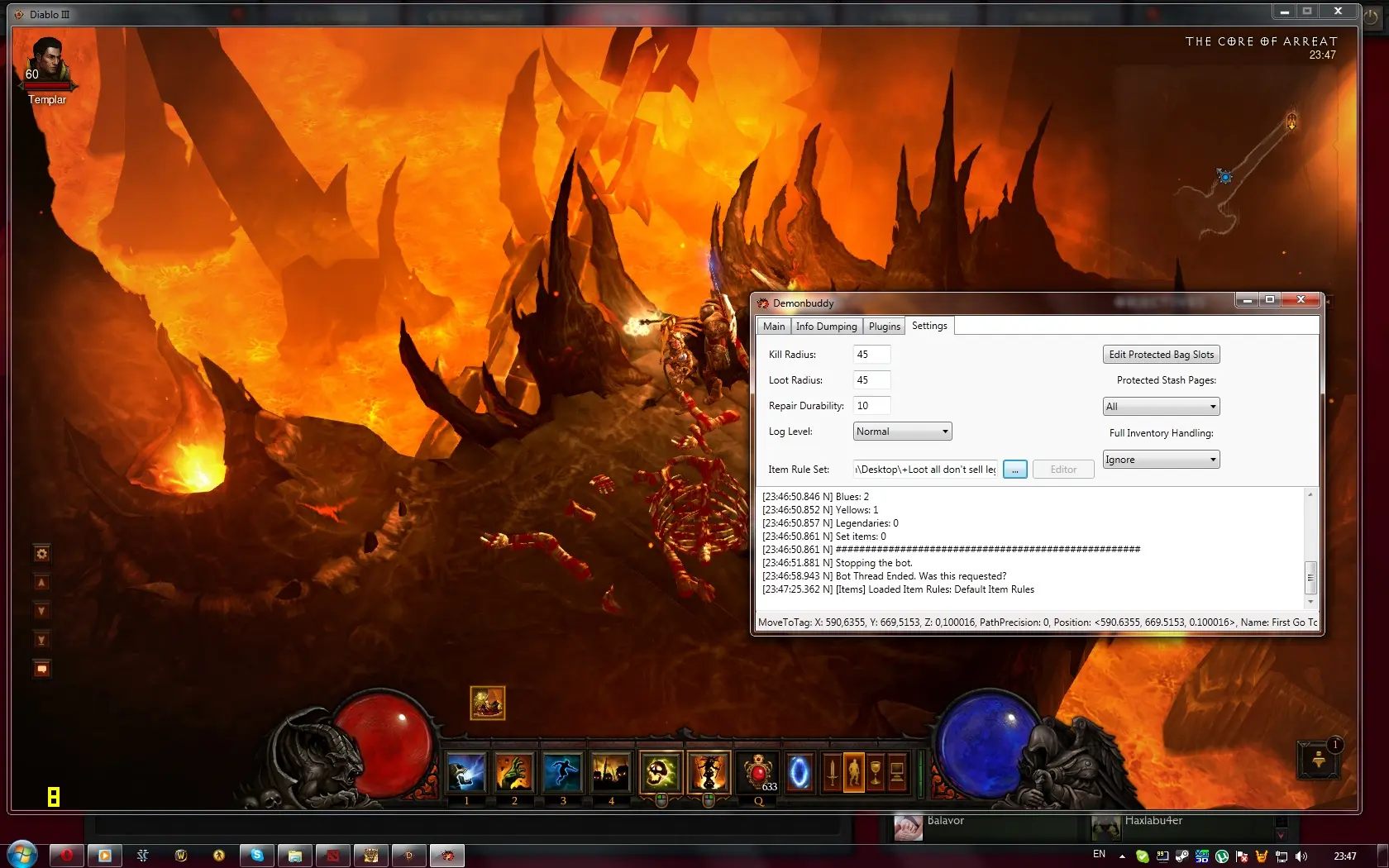Viewport: 1389px width, 868px height.
Task: Select the green skull left-mouse skill
Action: tap(661, 773)
